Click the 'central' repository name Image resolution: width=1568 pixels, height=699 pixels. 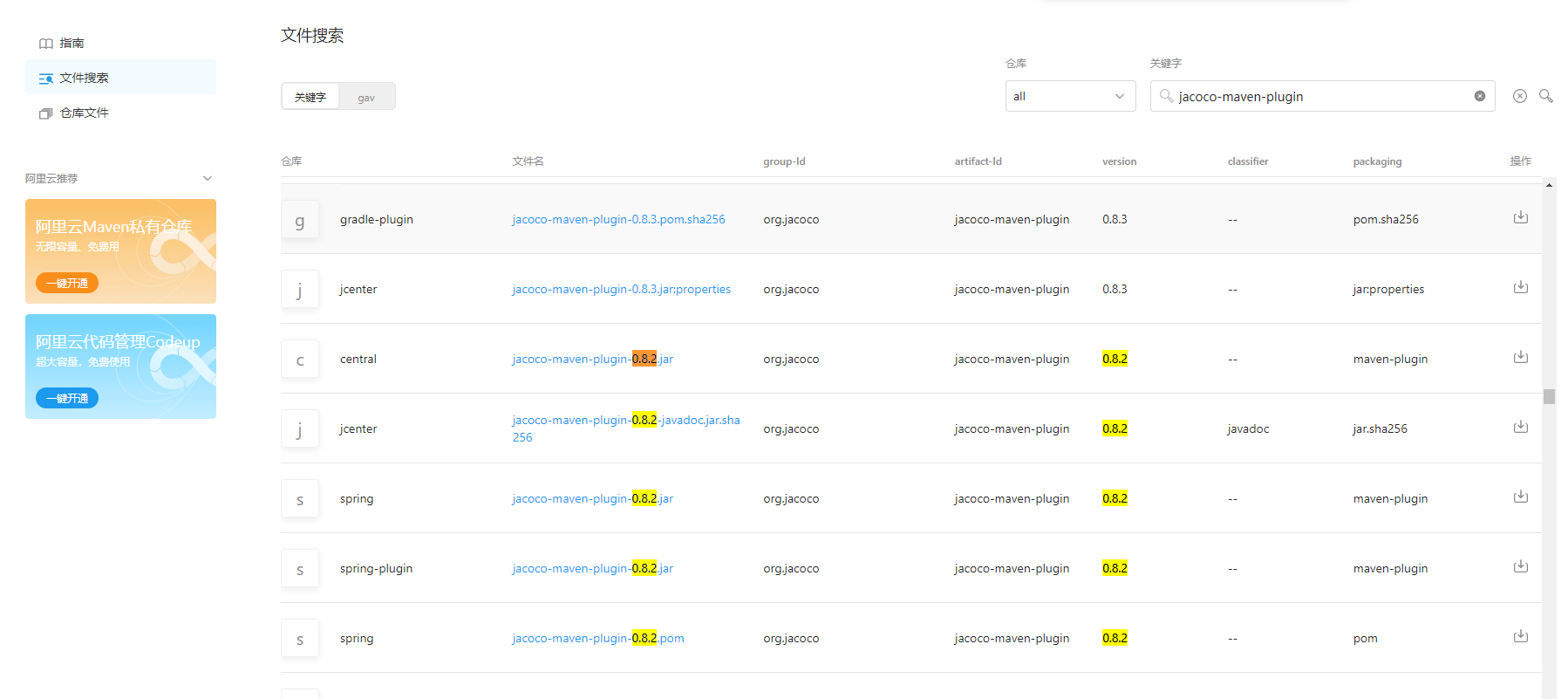point(358,359)
